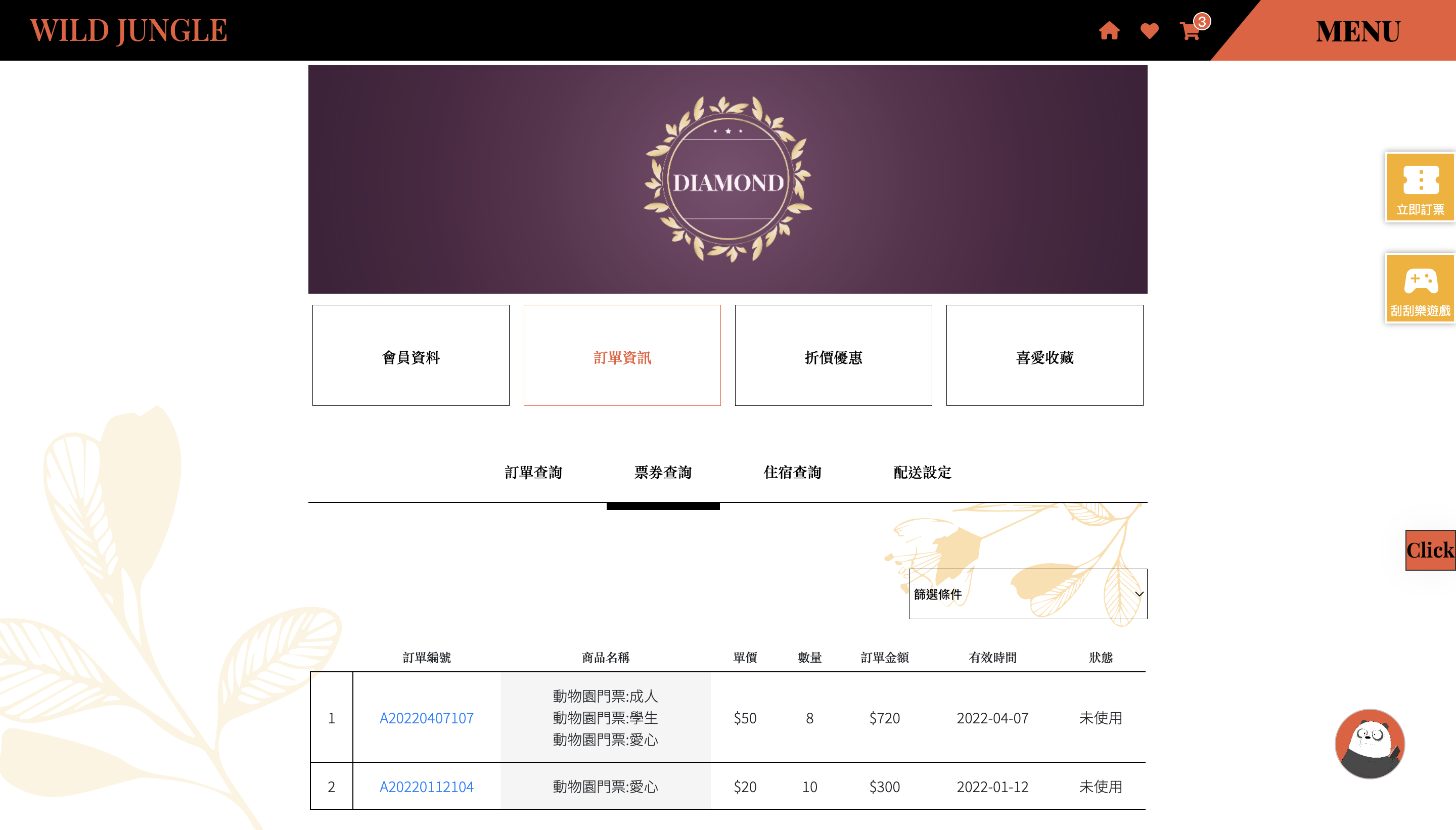Click the 2022-01-12 date cell

(992, 787)
